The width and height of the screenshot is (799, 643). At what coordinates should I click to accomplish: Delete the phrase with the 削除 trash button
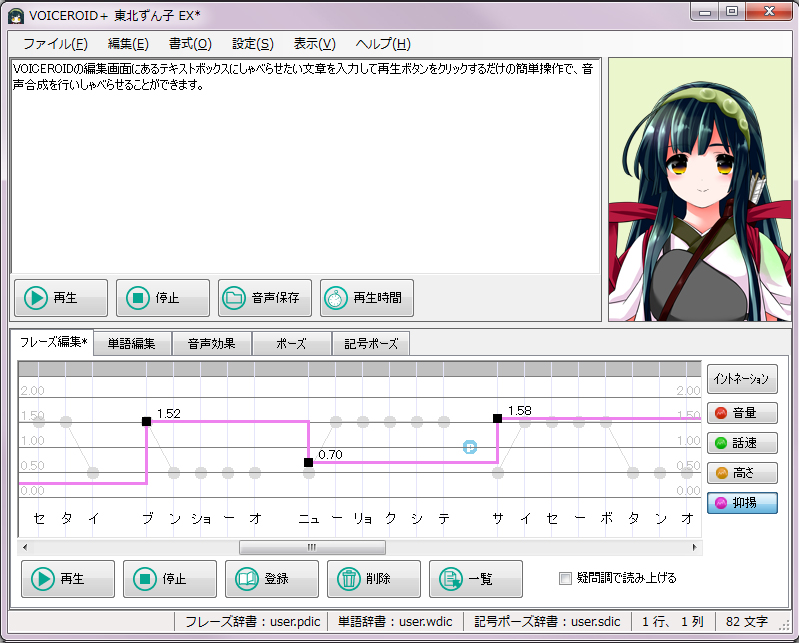pos(374,579)
